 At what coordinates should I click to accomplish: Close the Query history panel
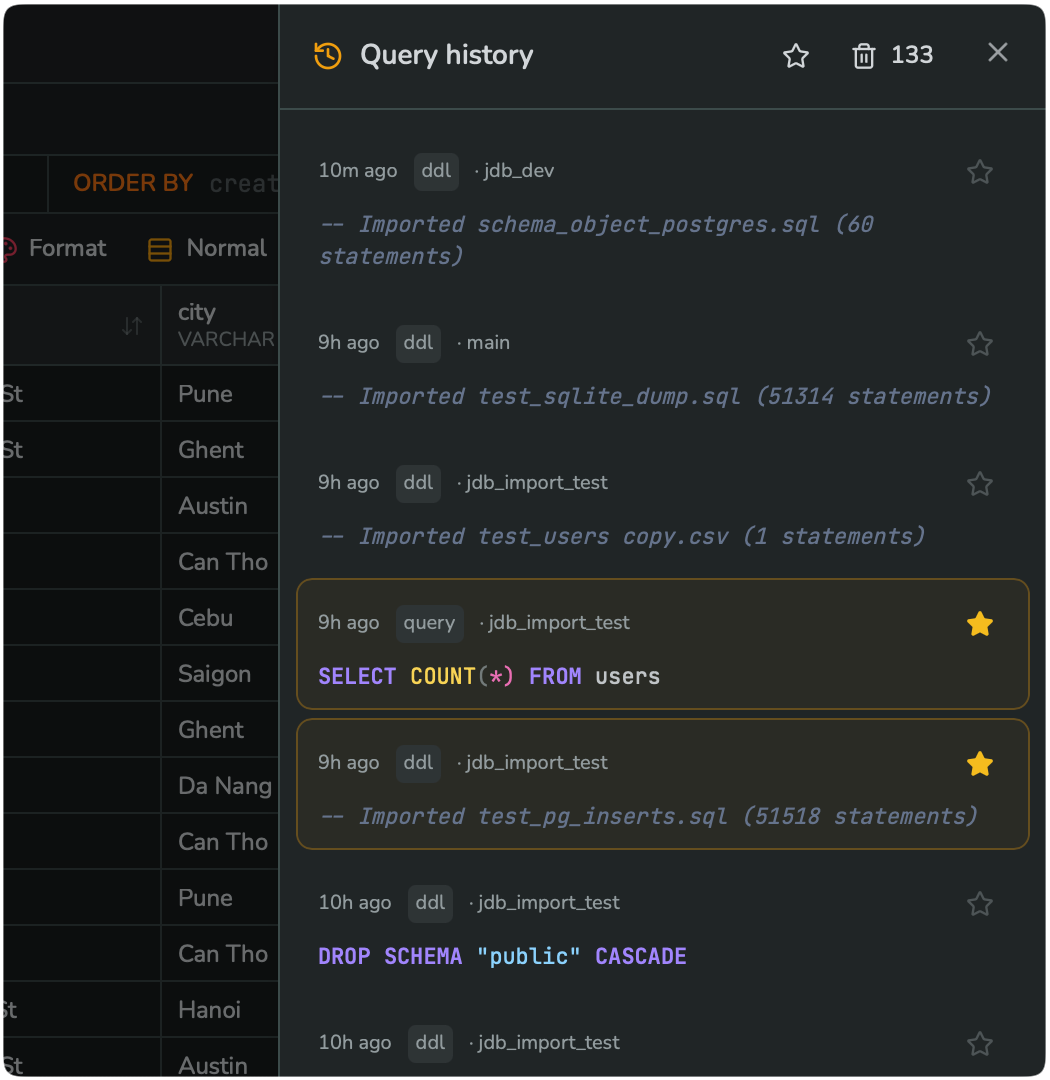(998, 52)
